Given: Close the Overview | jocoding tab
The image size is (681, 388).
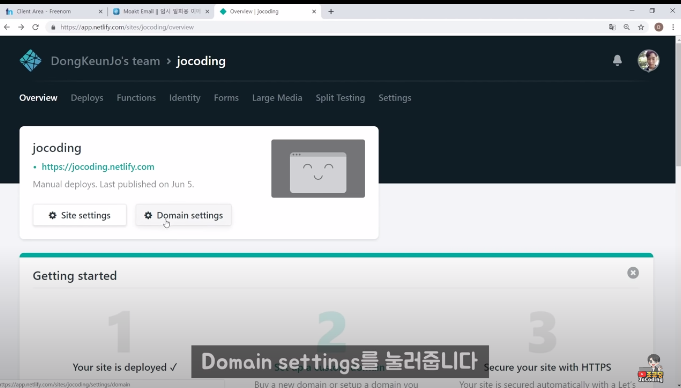Looking at the screenshot, I should pyautogui.click(x=314, y=11).
